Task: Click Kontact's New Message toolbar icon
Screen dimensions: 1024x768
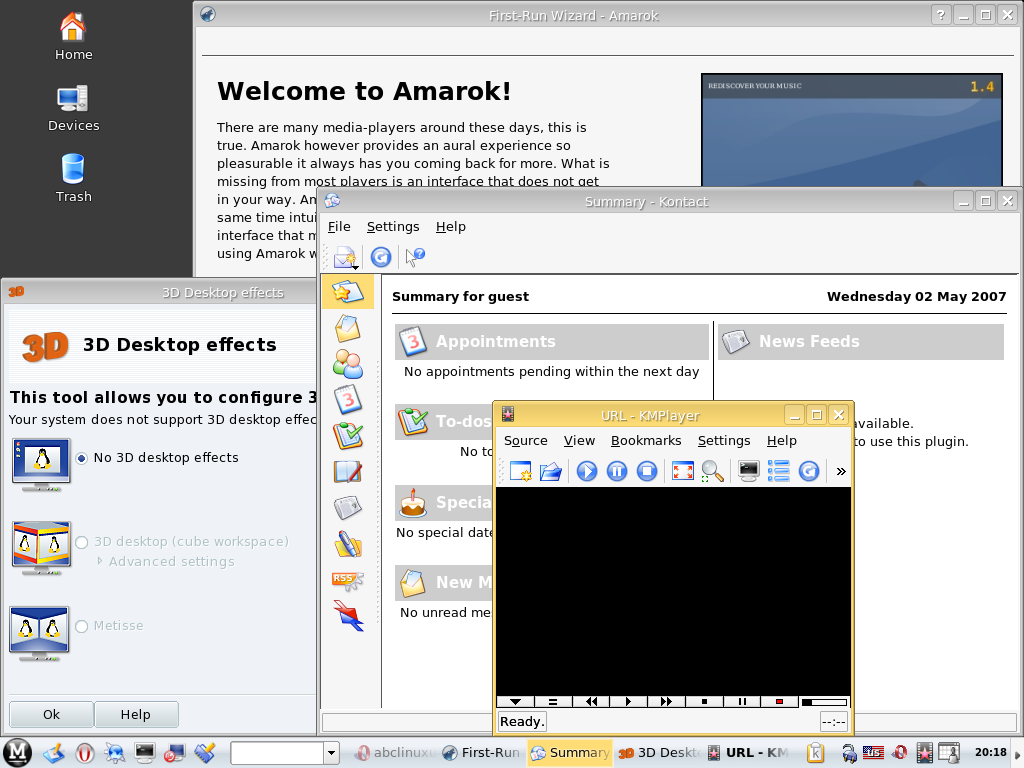Action: point(345,257)
